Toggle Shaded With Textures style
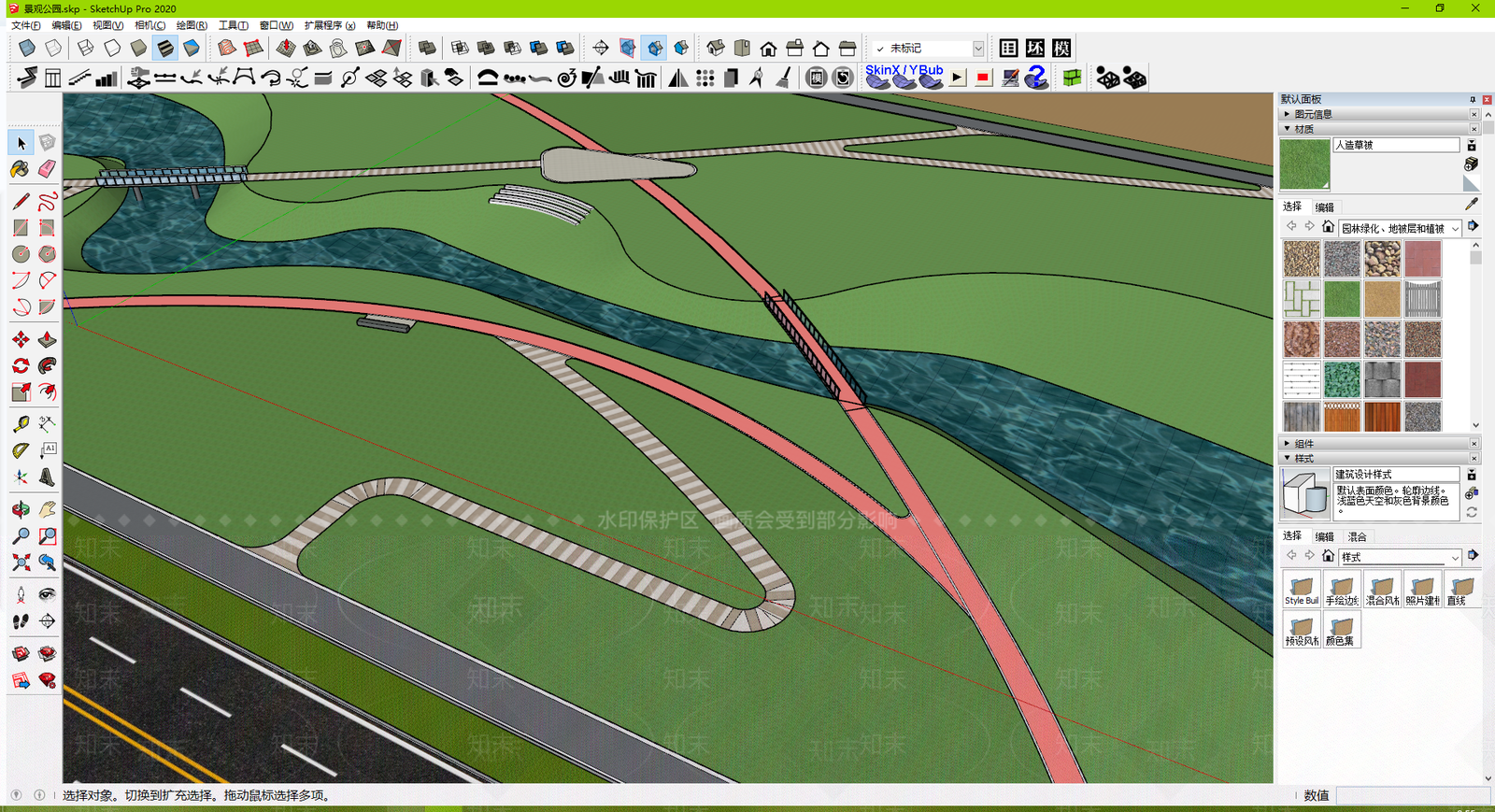 (x=164, y=48)
